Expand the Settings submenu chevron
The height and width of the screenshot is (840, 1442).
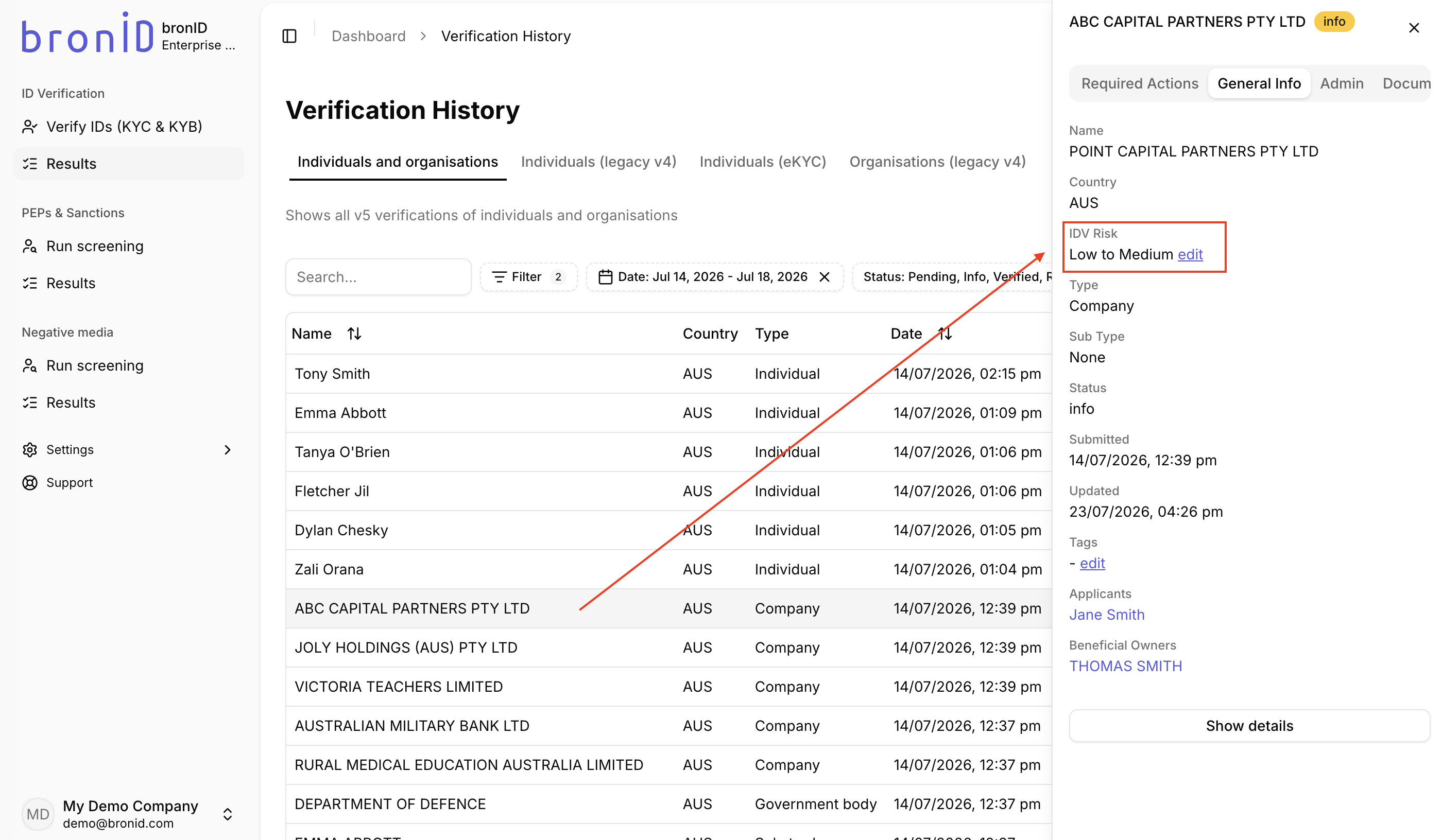coord(228,449)
